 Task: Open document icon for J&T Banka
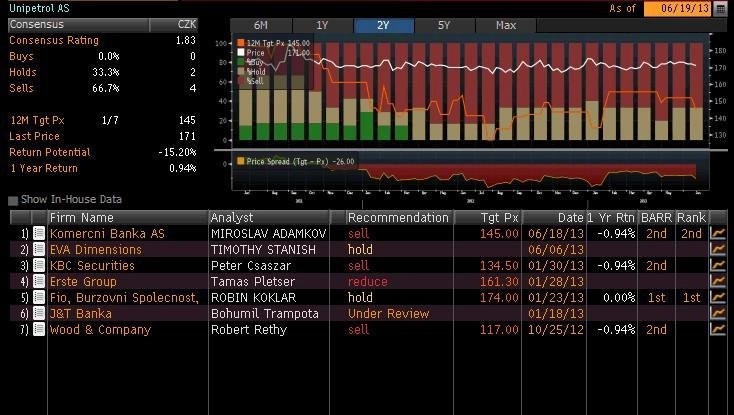[39, 313]
